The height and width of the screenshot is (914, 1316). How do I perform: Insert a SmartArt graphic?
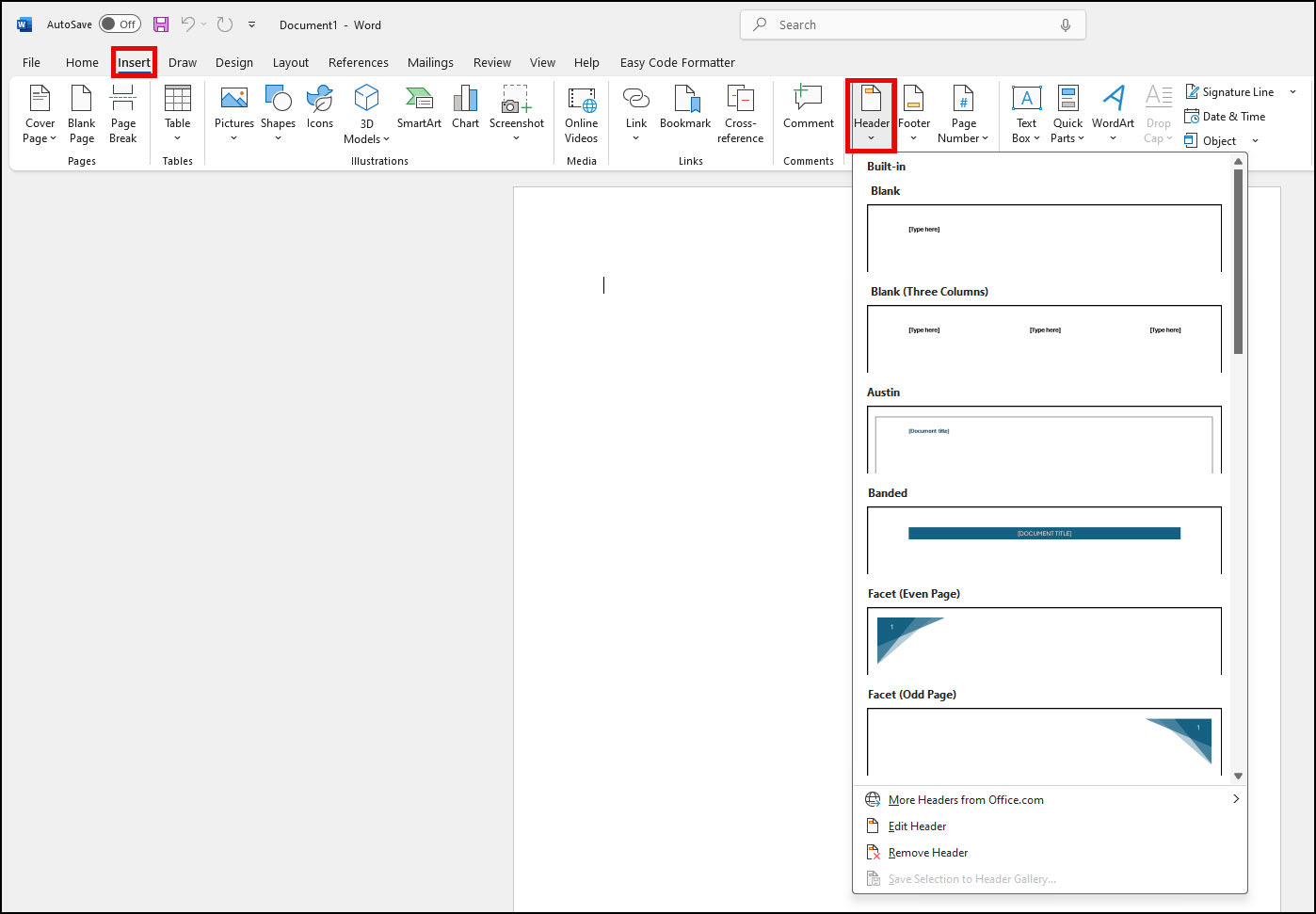click(418, 108)
